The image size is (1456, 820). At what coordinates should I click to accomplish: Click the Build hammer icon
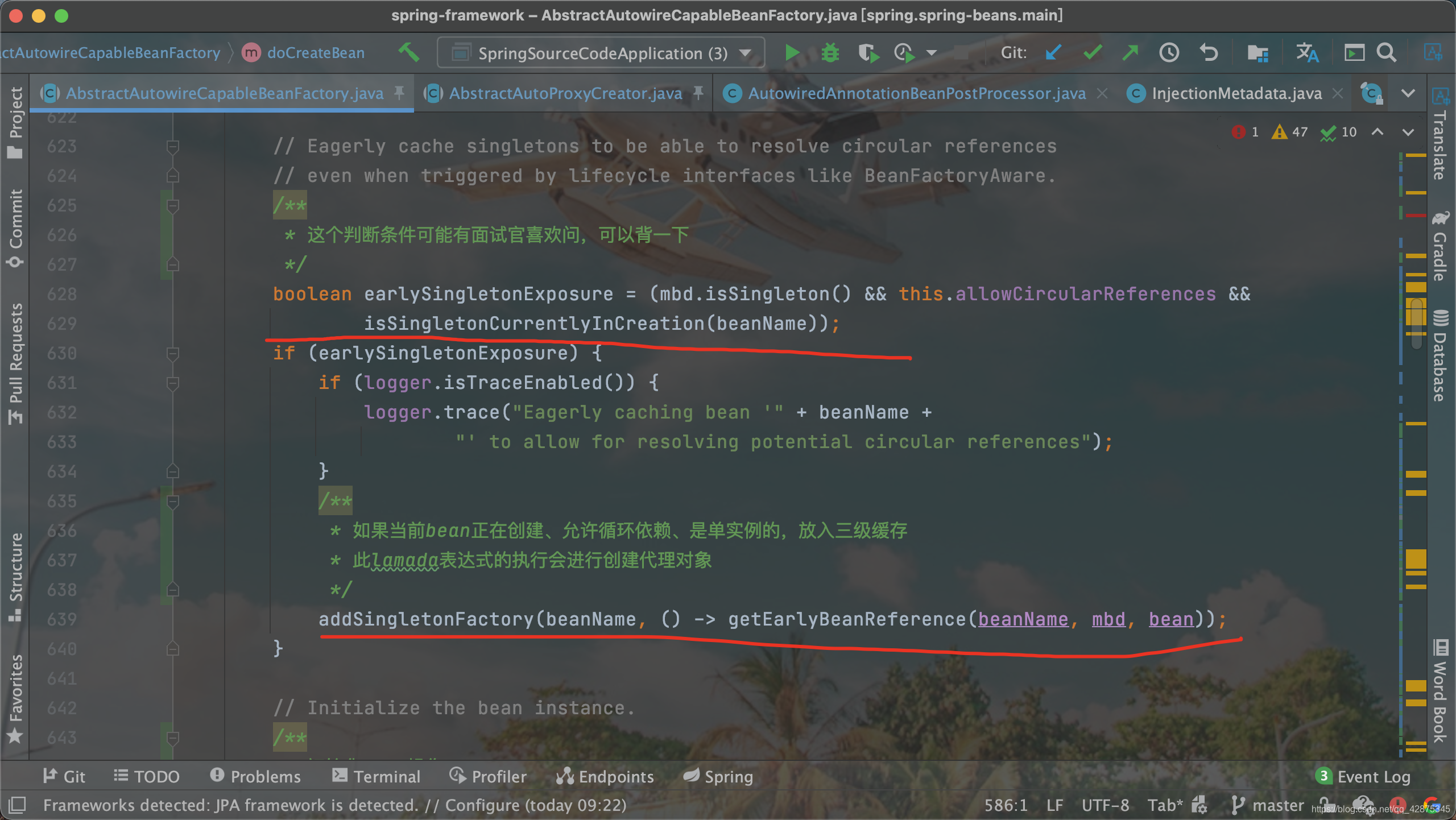point(408,53)
